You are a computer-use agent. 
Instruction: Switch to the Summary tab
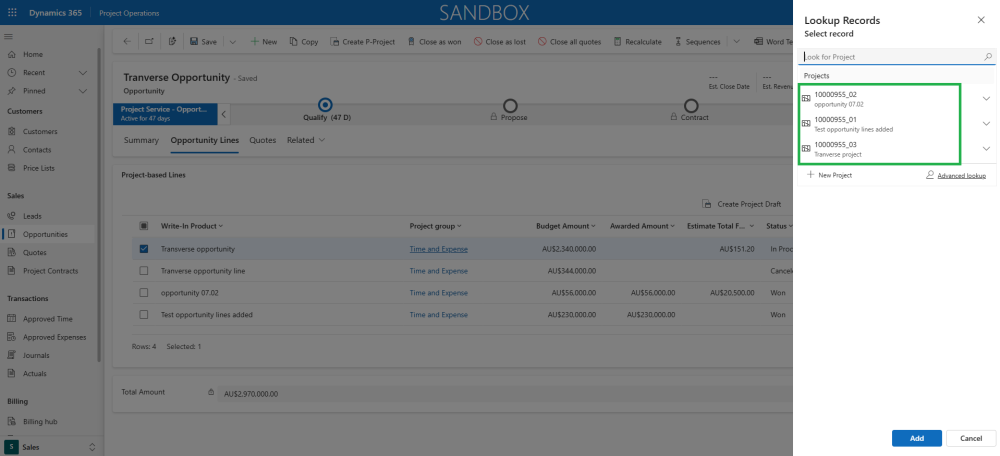[x=141, y=140]
